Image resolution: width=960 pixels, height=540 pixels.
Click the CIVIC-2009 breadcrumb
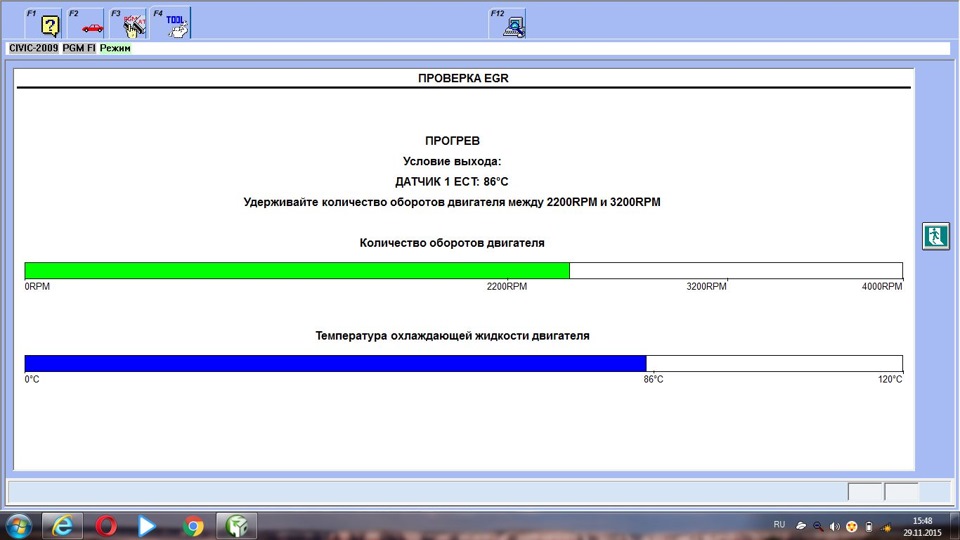coord(33,48)
